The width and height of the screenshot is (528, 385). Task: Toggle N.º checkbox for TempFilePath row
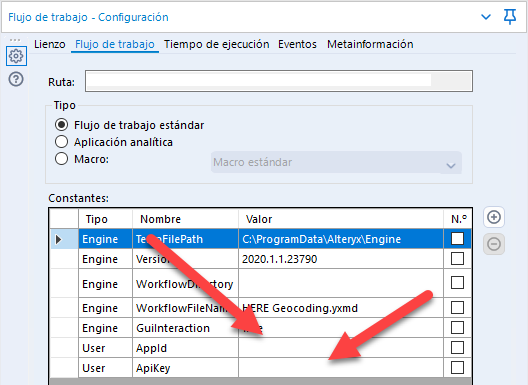(457, 238)
